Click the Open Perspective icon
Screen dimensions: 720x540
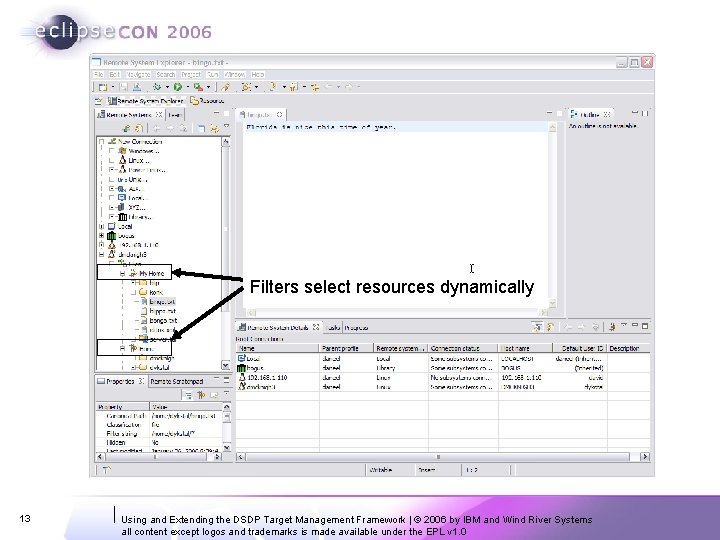click(x=98, y=101)
